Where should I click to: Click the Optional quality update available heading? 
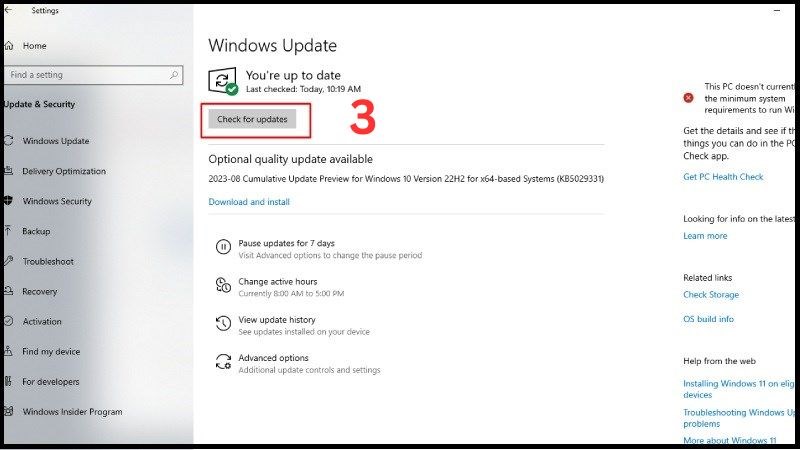[x=290, y=159]
